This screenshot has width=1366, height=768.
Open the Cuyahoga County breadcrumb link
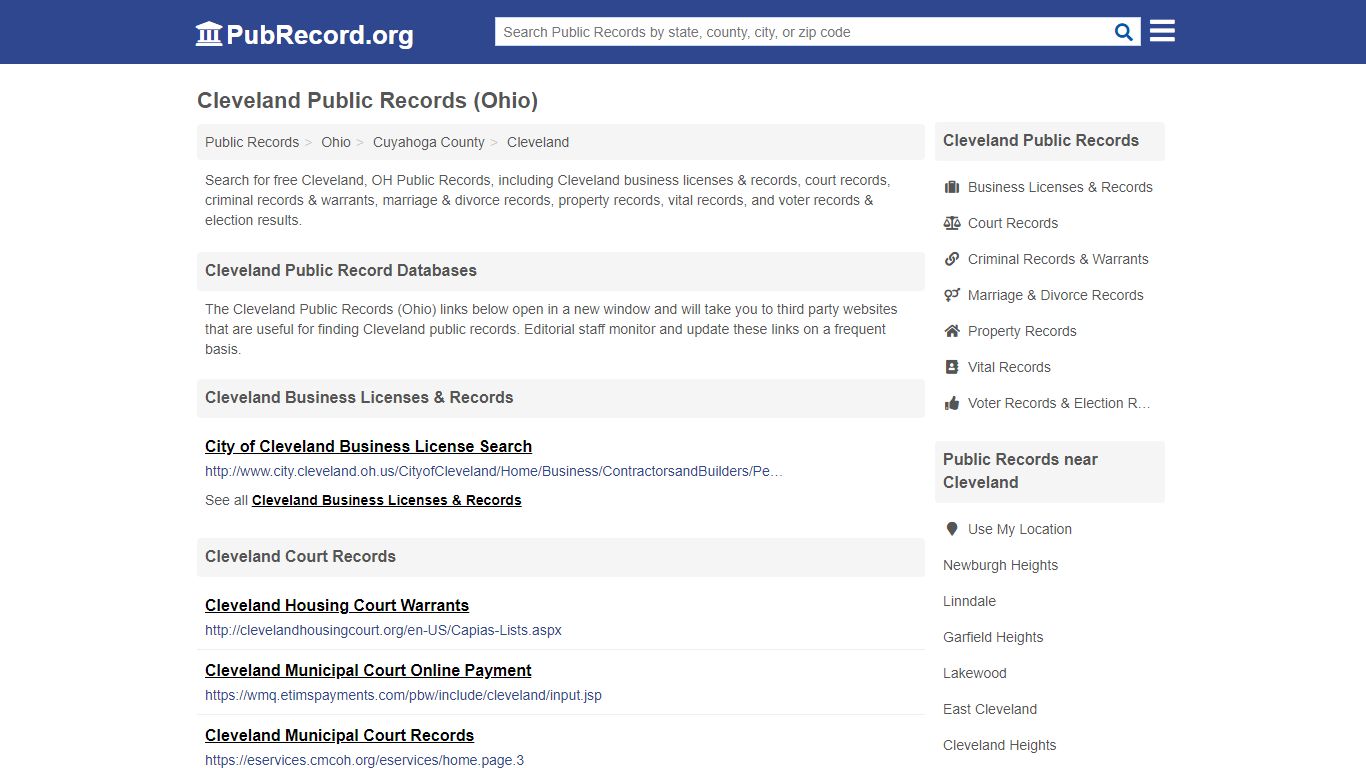(x=429, y=142)
